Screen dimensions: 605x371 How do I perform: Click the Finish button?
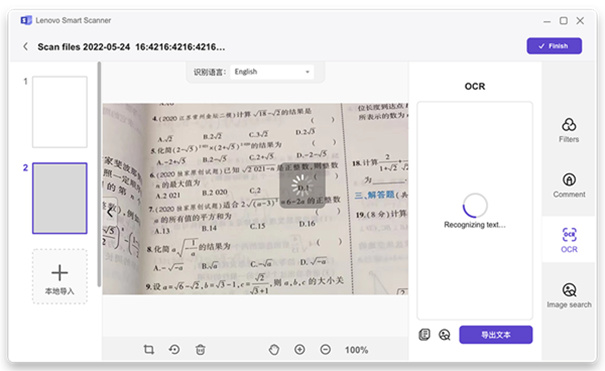click(554, 46)
